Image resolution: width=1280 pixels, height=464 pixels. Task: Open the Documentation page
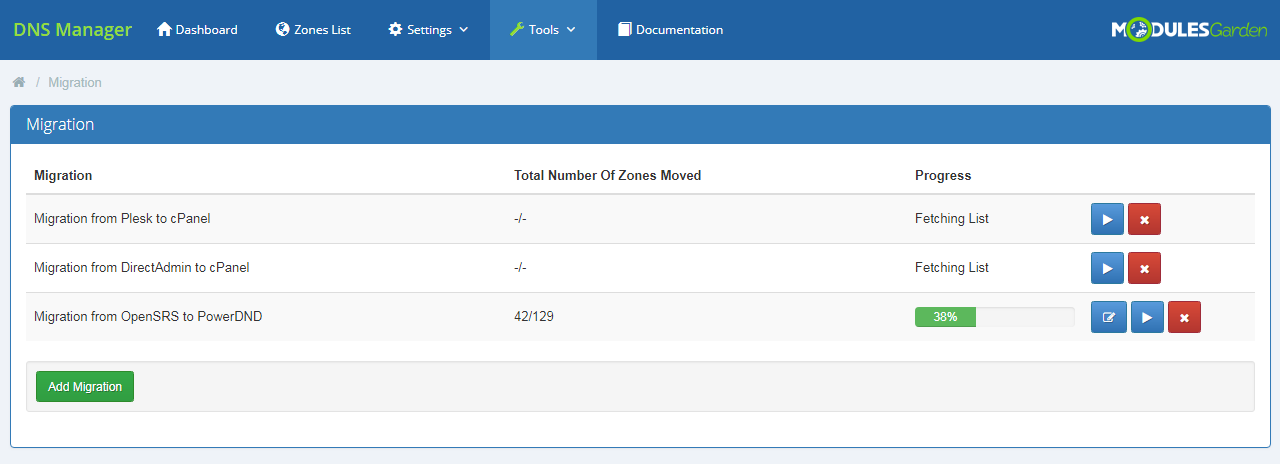point(670,30)
